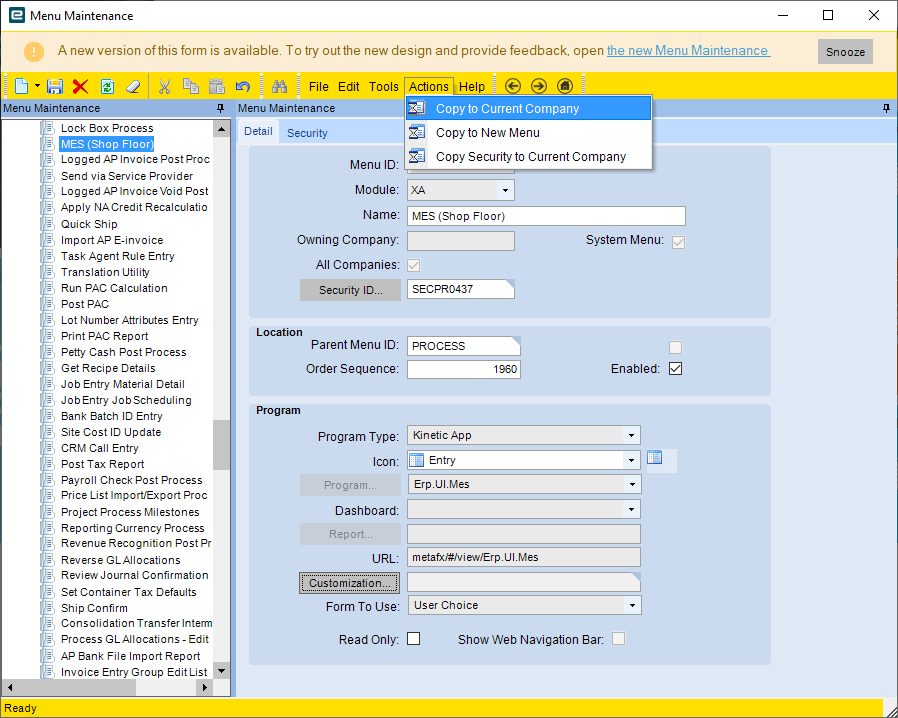Open the Dashboard dropdown
Viewport: 898px width, 718px height.
pos(631,510)
